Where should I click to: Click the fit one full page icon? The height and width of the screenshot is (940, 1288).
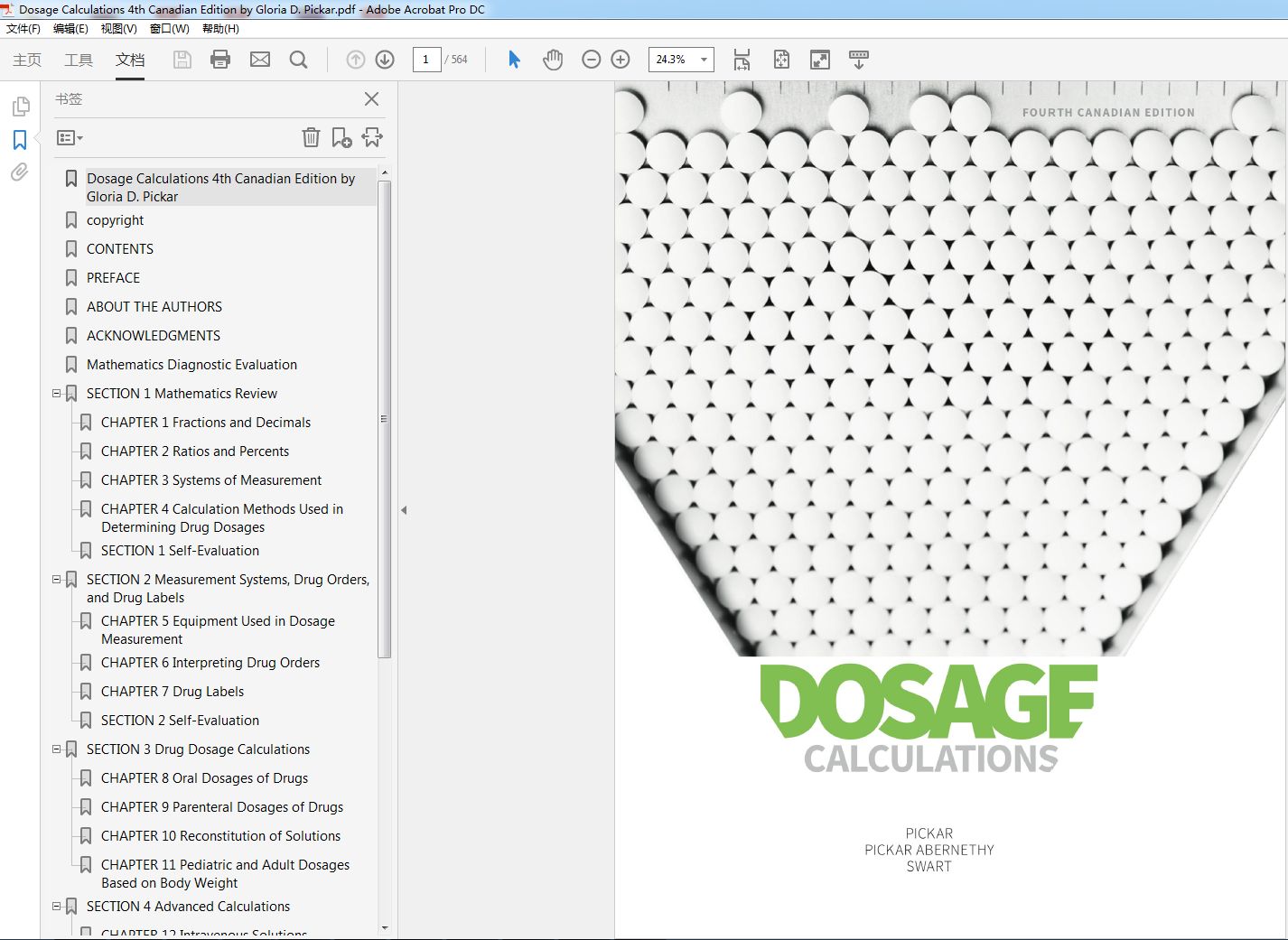(781, 60)
